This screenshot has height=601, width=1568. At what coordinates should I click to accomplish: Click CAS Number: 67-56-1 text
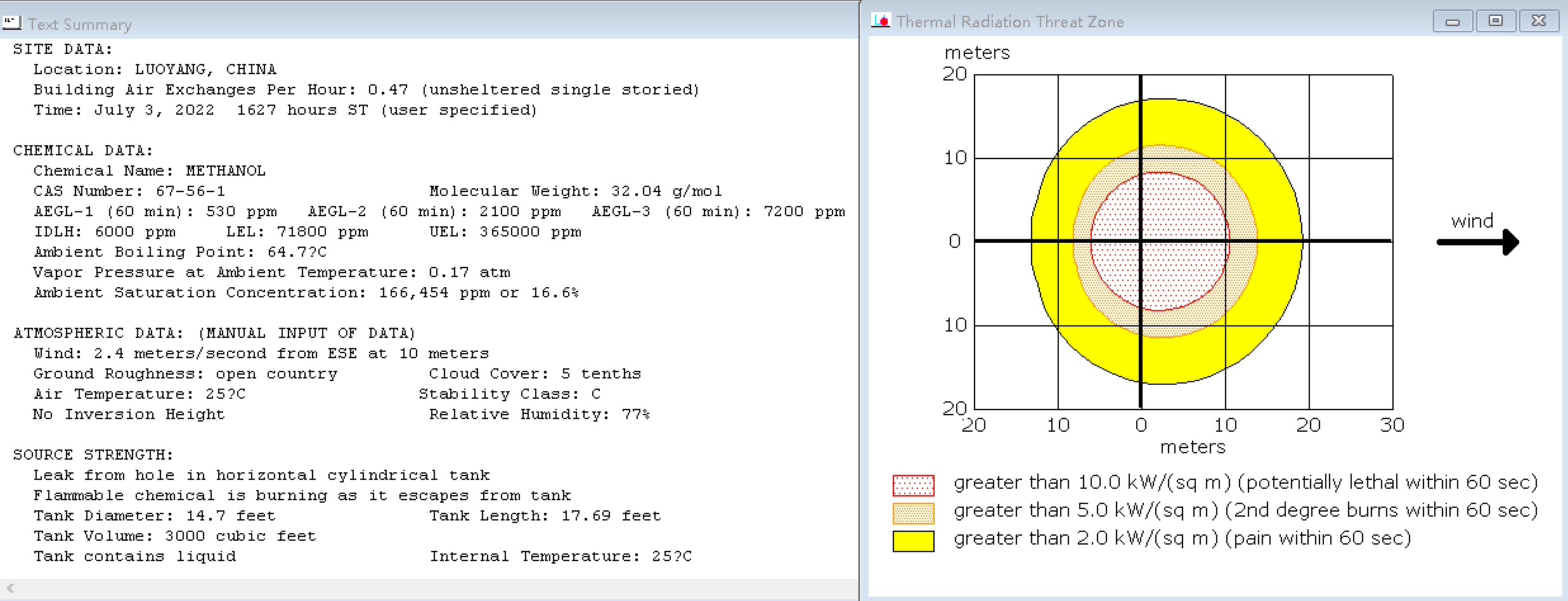click(129, 191)
